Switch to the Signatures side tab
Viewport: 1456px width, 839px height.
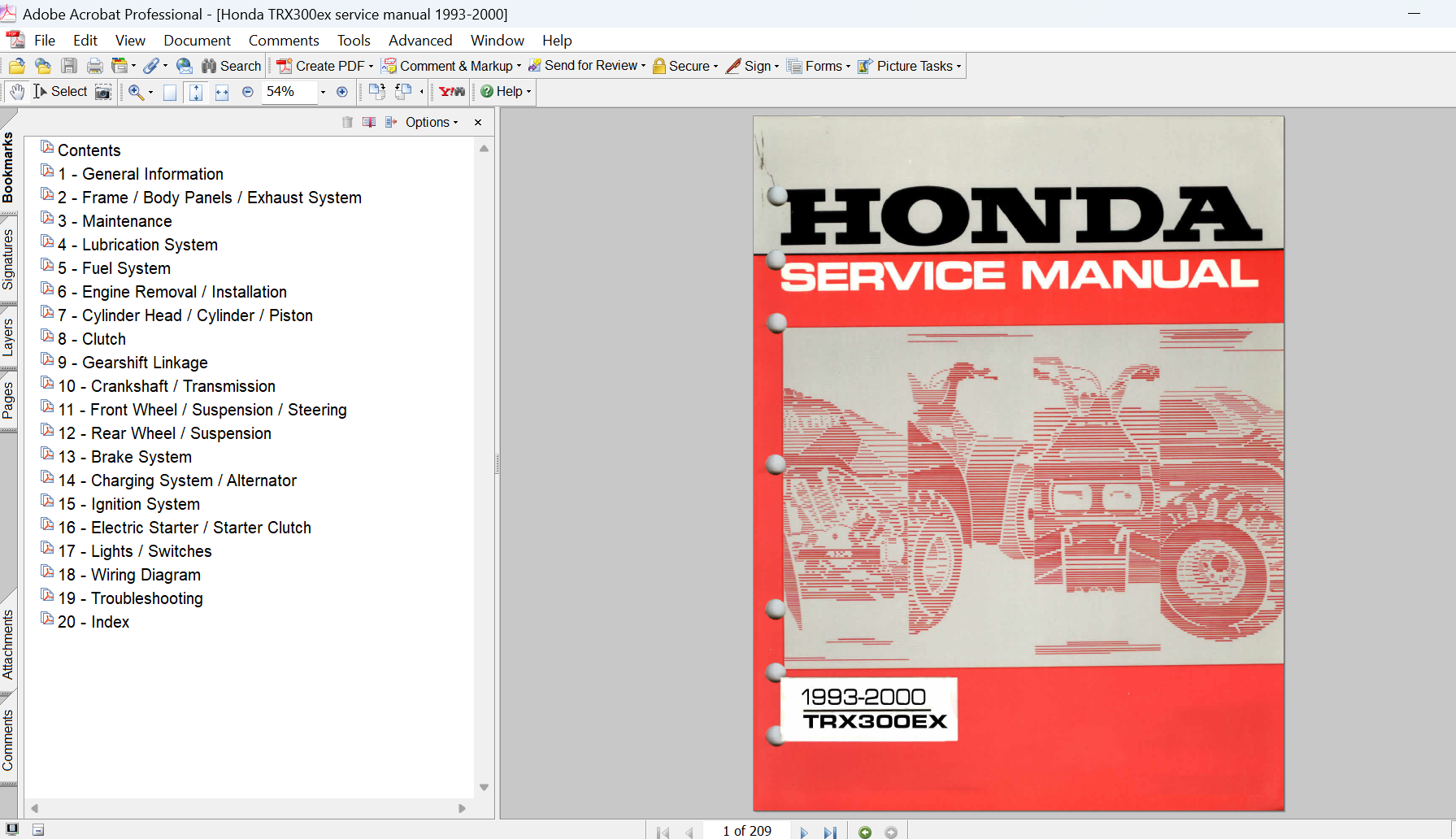[x=8, y=259]
